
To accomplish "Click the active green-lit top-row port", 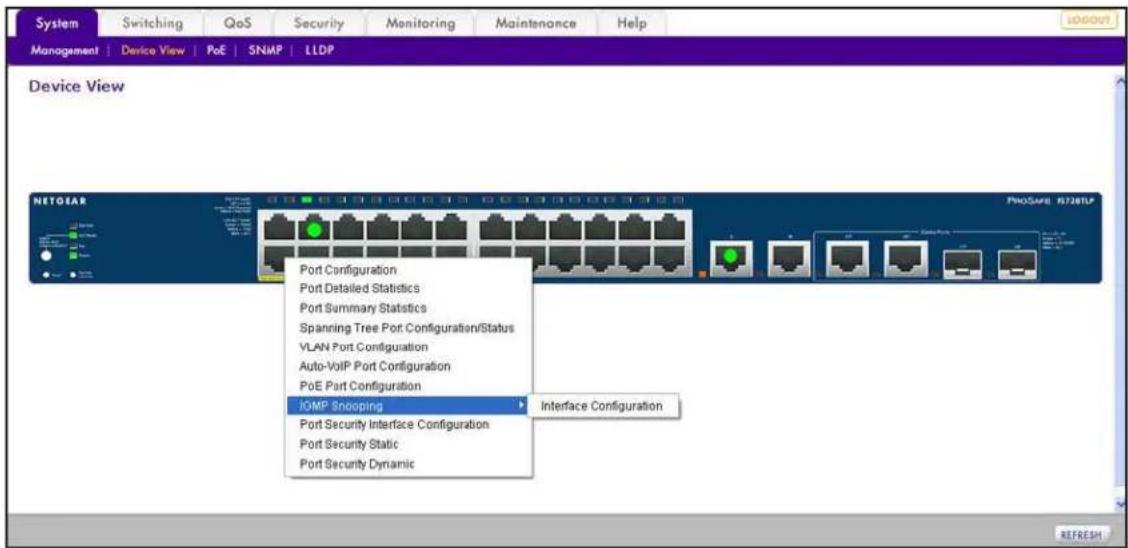I will click(x=314, y=229).
